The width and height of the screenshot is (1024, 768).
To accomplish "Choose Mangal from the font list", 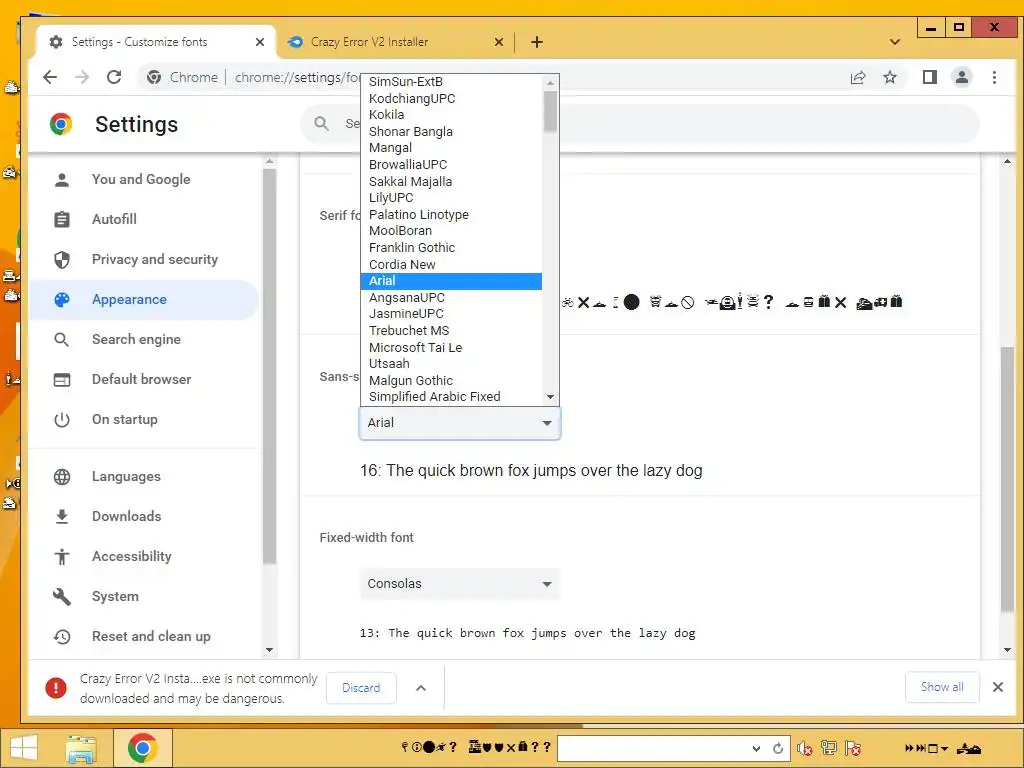I will tap(451, 148).
